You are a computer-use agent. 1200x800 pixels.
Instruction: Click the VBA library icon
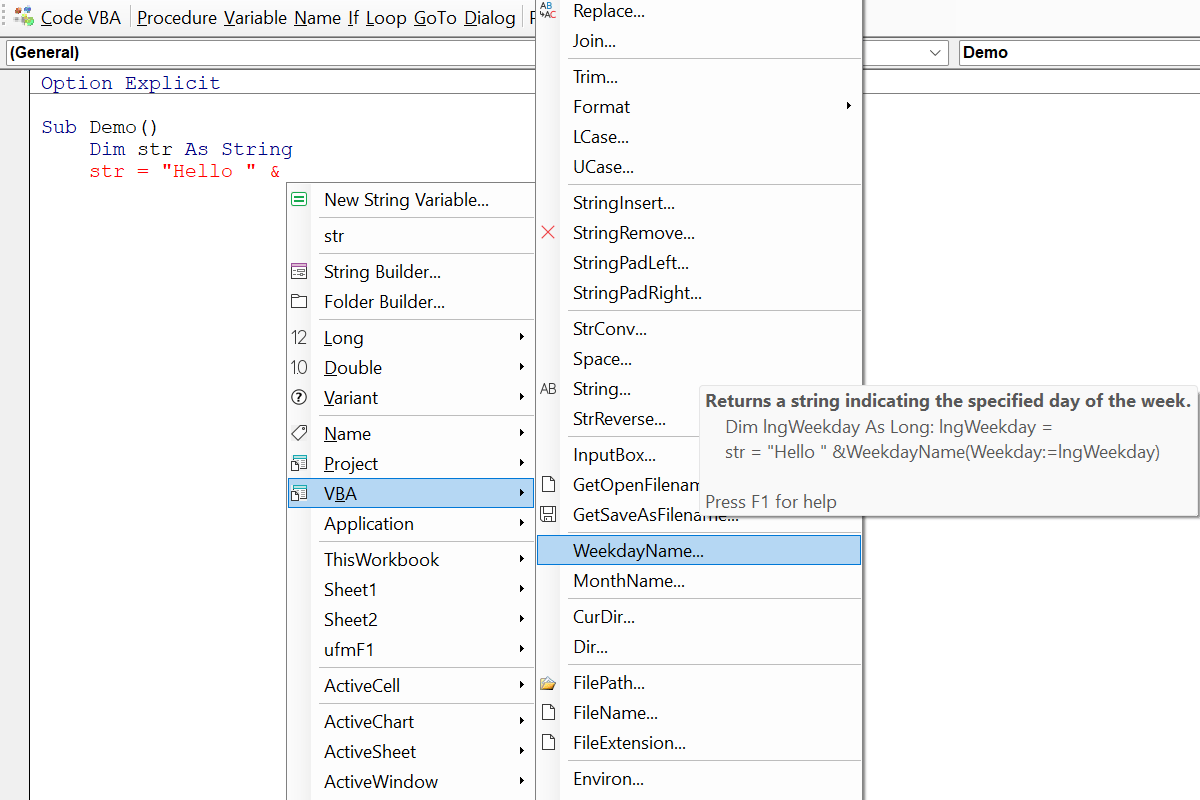pos(299,493)
